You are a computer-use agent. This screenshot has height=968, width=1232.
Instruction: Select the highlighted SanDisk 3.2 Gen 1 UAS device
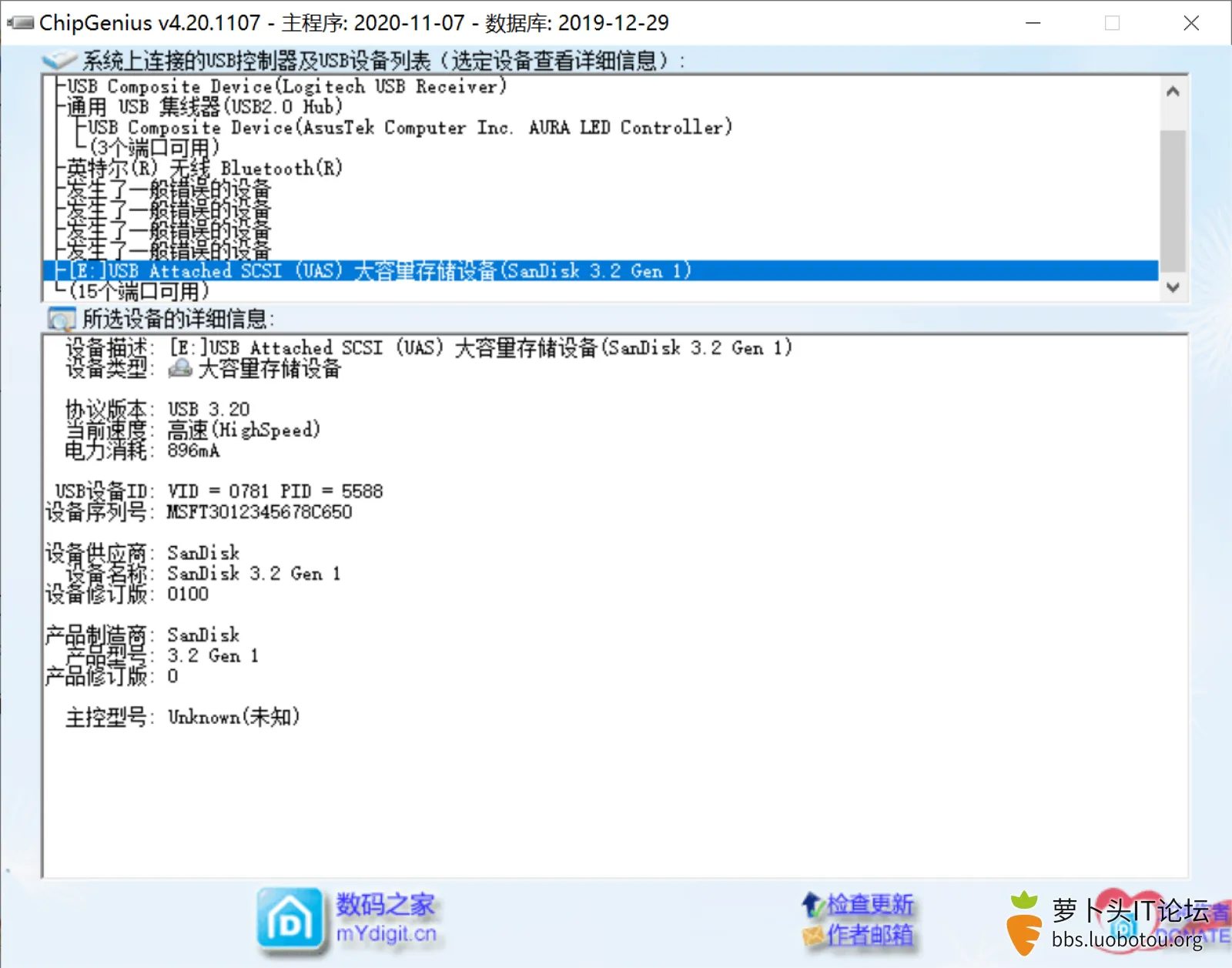coord(601,271)
